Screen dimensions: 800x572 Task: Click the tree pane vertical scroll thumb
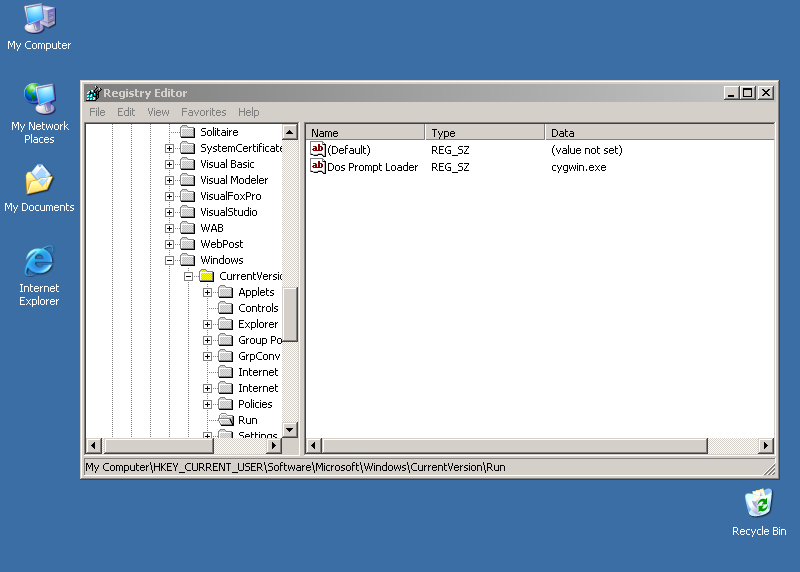point(290,314)
